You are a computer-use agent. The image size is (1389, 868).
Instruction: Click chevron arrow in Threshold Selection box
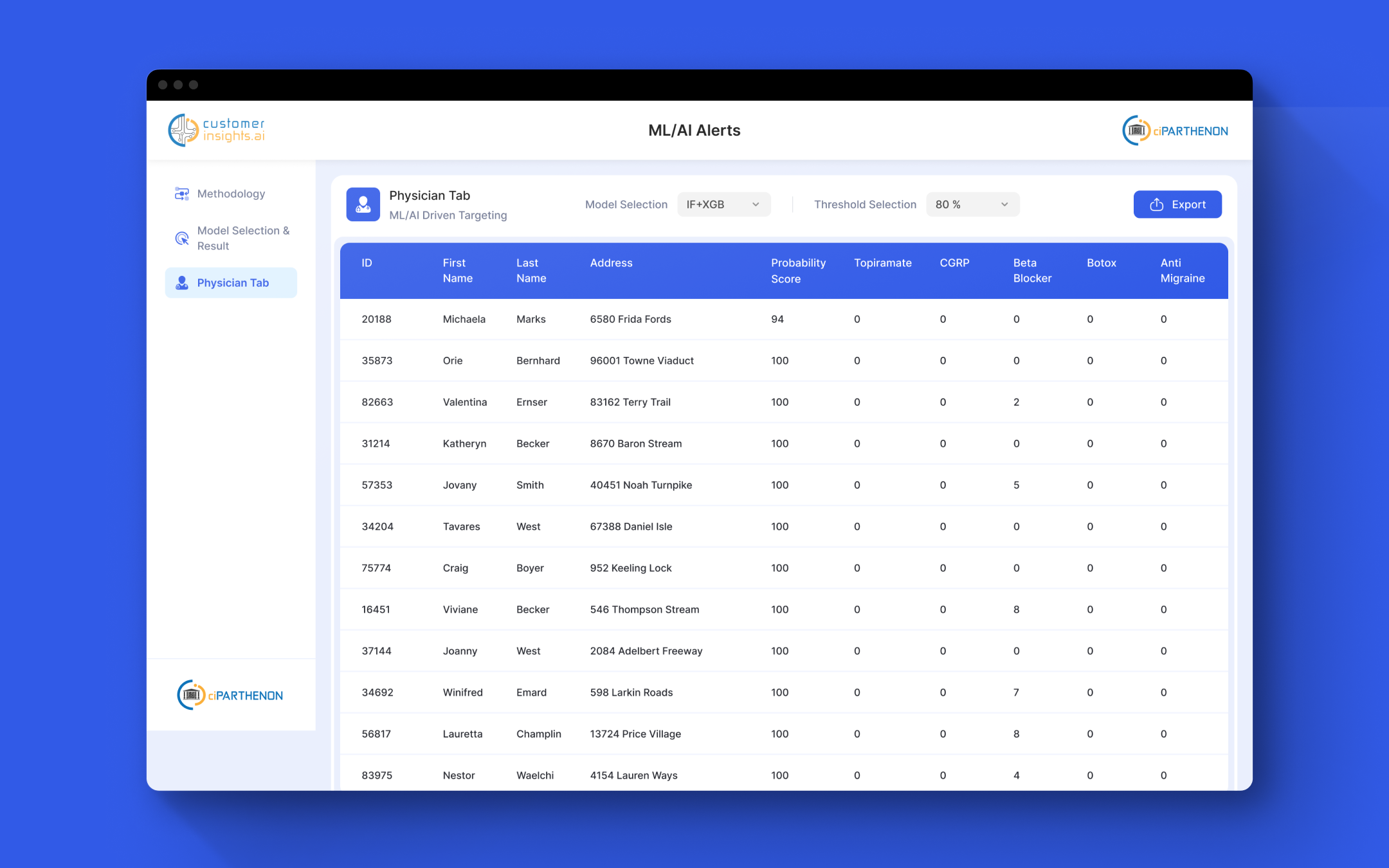(1004, 204)
